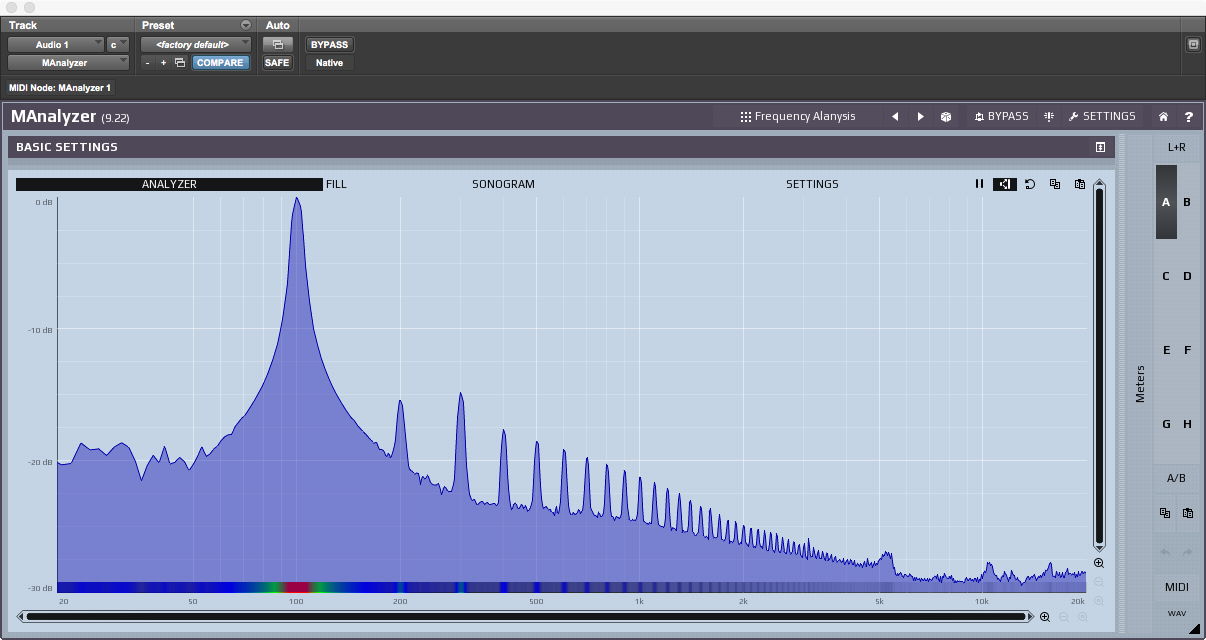
Task: Go to the previous preset arrow
Action: (x=895, y=117)
